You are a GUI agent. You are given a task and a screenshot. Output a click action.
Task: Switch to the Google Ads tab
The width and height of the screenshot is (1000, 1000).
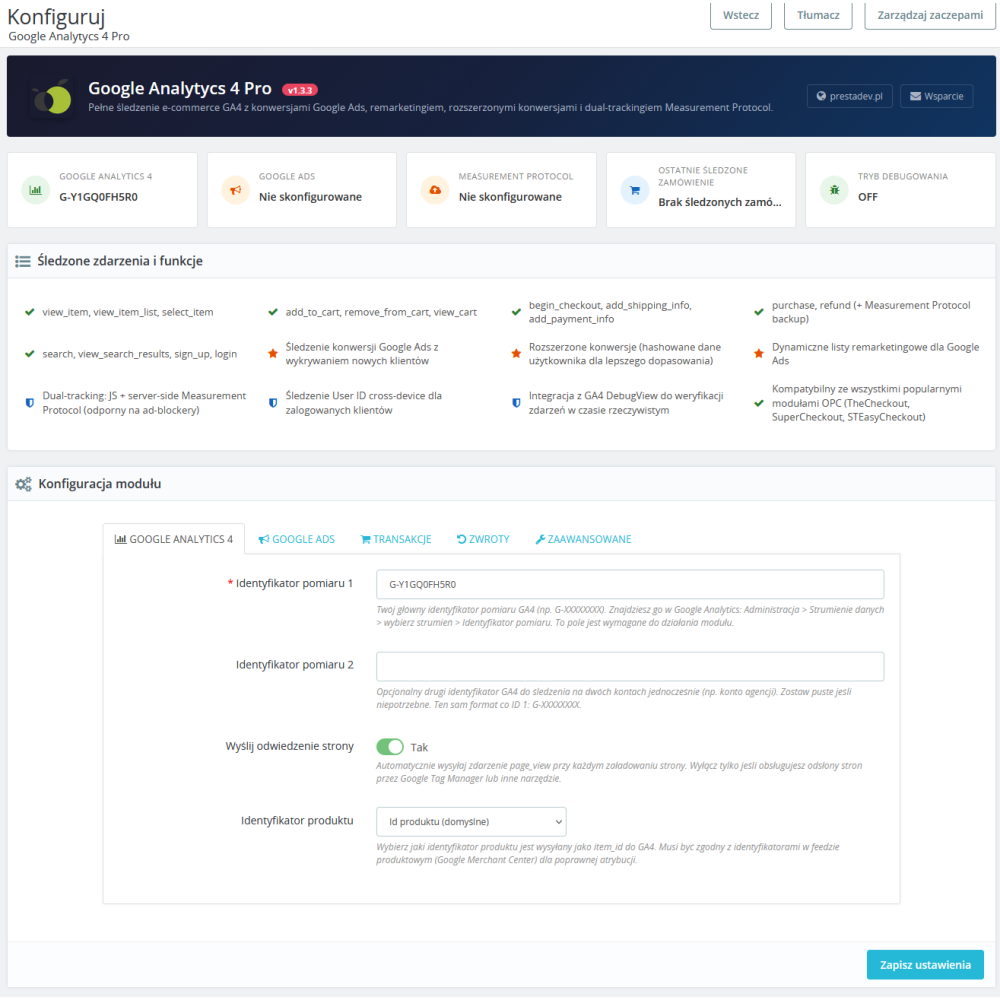297,540
